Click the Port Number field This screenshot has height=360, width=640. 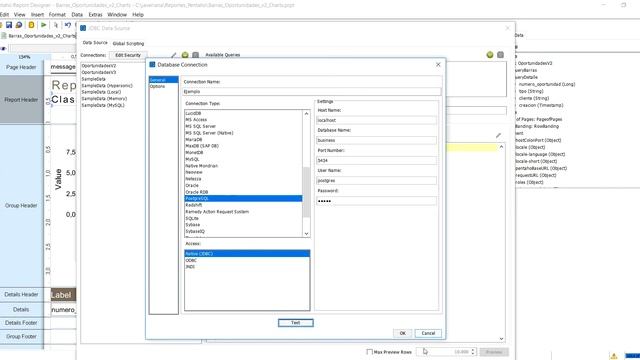pos(376,160)
